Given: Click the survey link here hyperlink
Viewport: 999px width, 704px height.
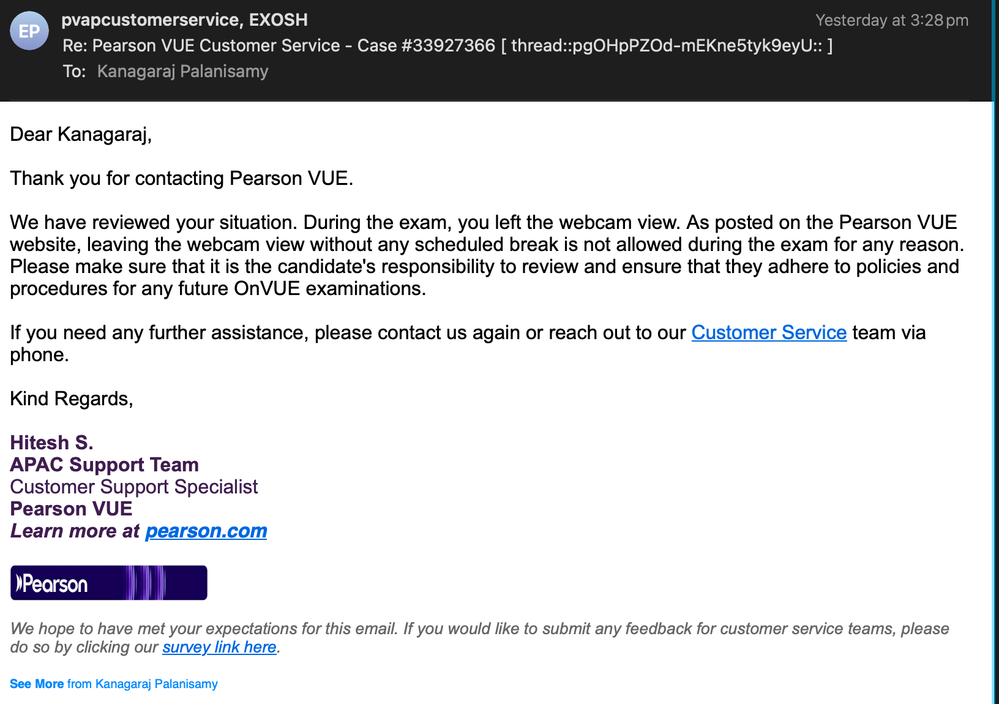Looking at the screenshot, I should tap(219, 647).
